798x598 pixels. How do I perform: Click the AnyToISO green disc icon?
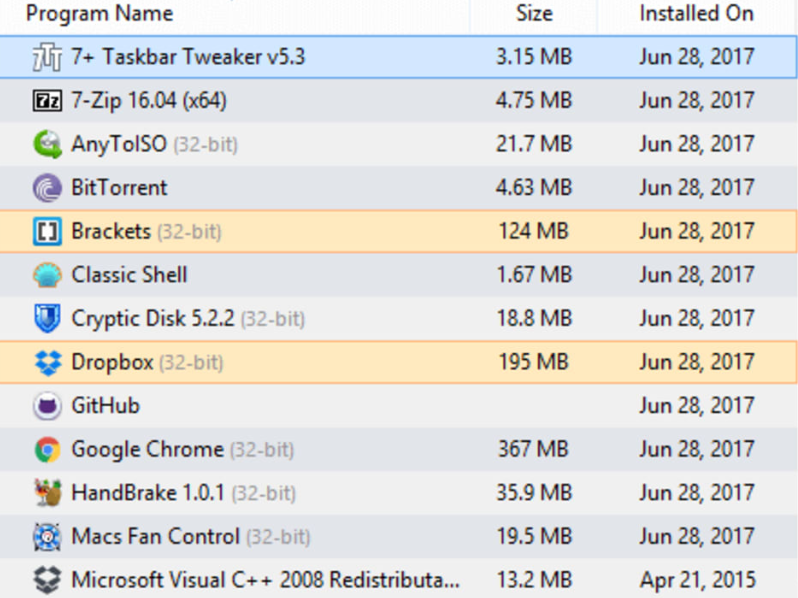tap(47, 145)
